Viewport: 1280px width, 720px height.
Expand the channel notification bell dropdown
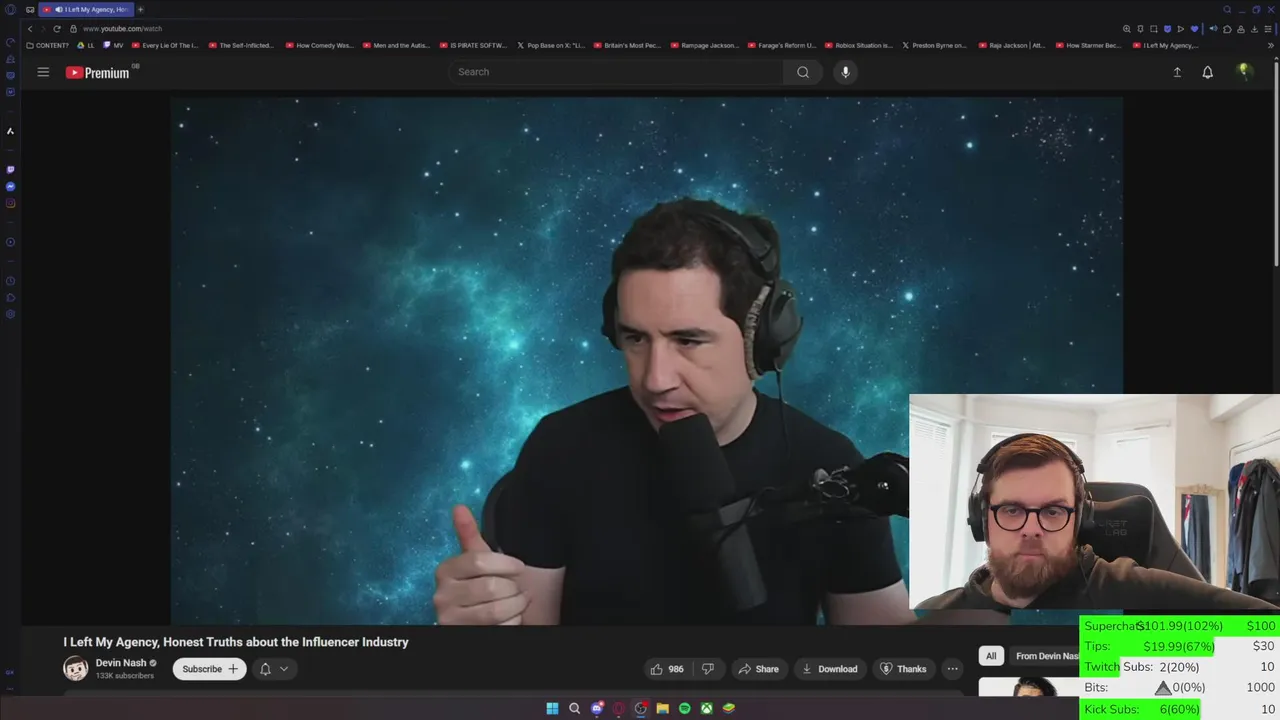click(274, 669)
